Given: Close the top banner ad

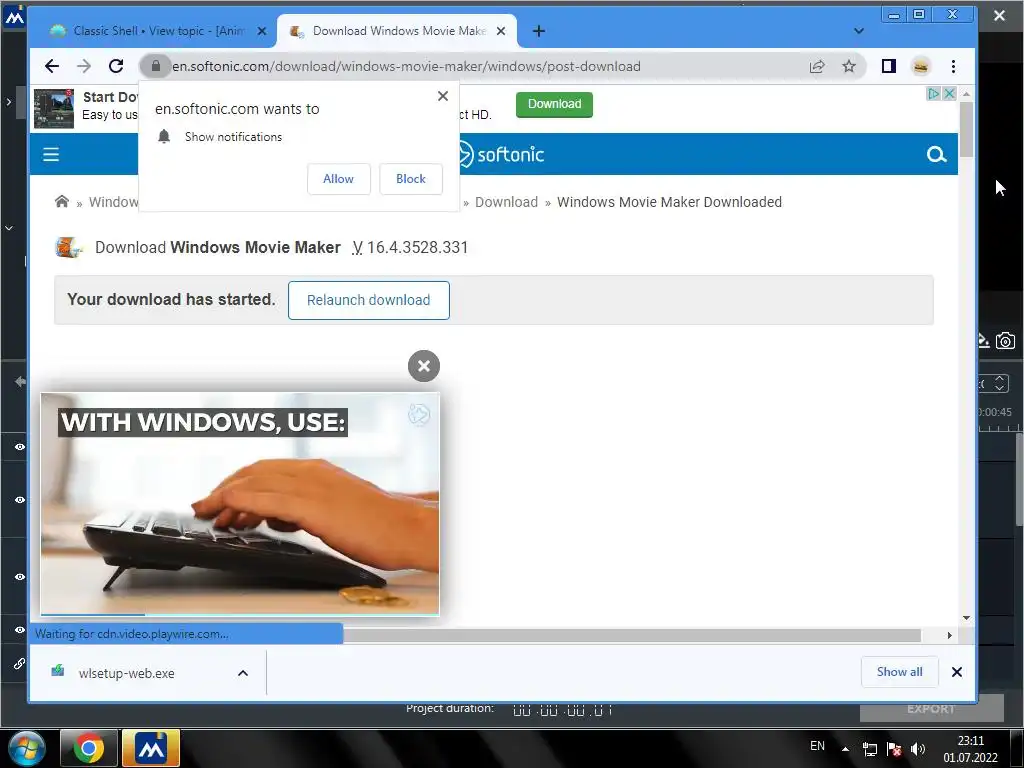Looking at the screenshot, I should tap(950, 94).
